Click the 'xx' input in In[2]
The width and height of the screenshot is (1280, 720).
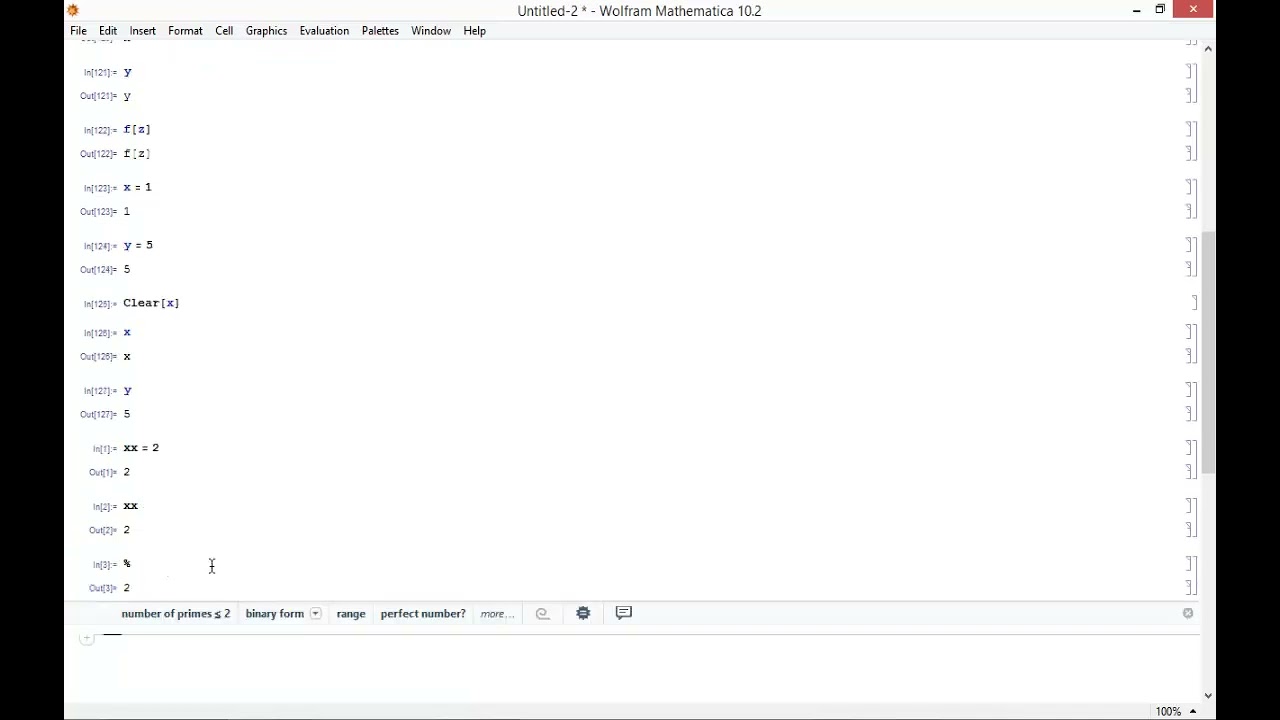[130, 506]
